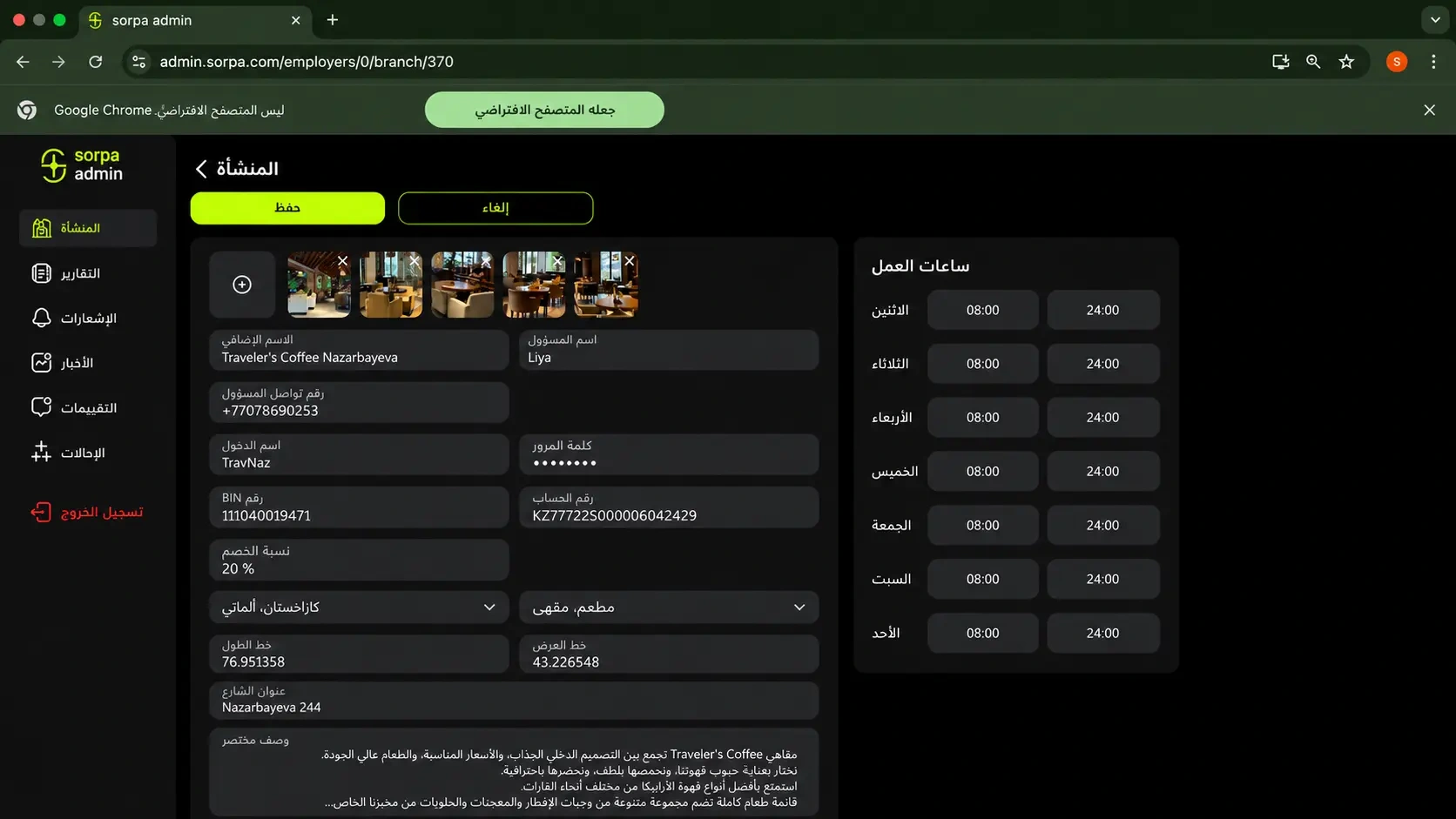Open التقارير reports in sidebar

[x=66, y=273]
